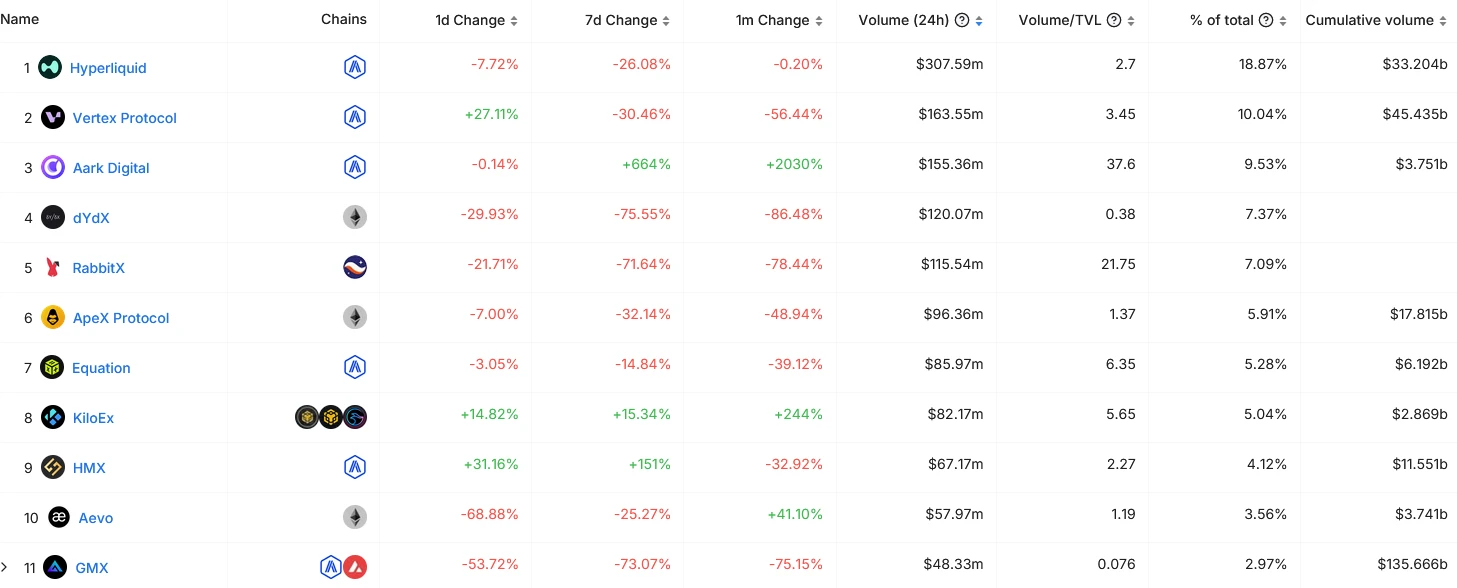Image resolution: width=1457 pixels, height=588 pixels.
Task: Expand the GMX row with the chevron
Action: pyautogui.click(x=5, y=568)
